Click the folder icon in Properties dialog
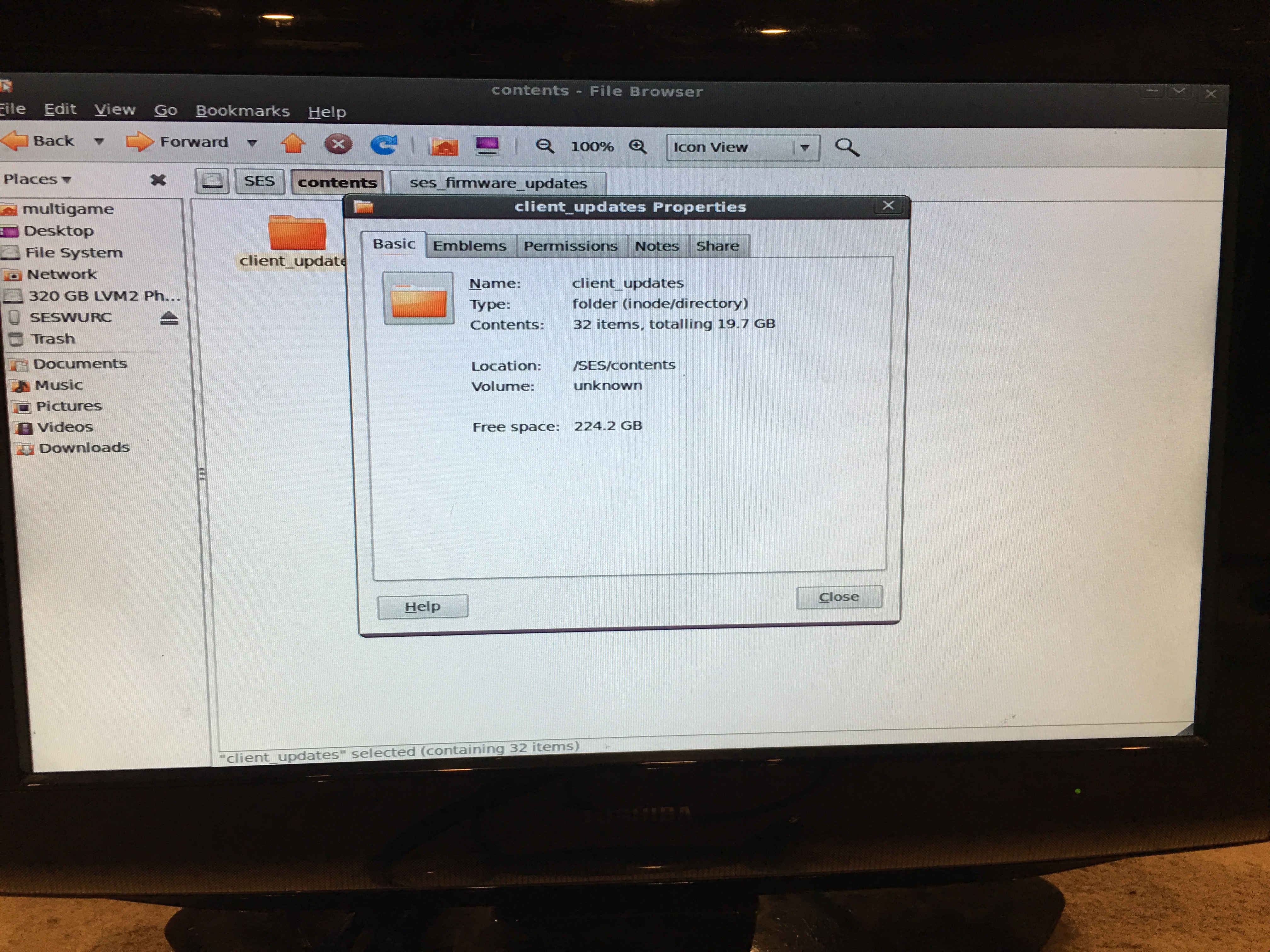This screenshot has height=952, width=1270. (x=418, y=298)
